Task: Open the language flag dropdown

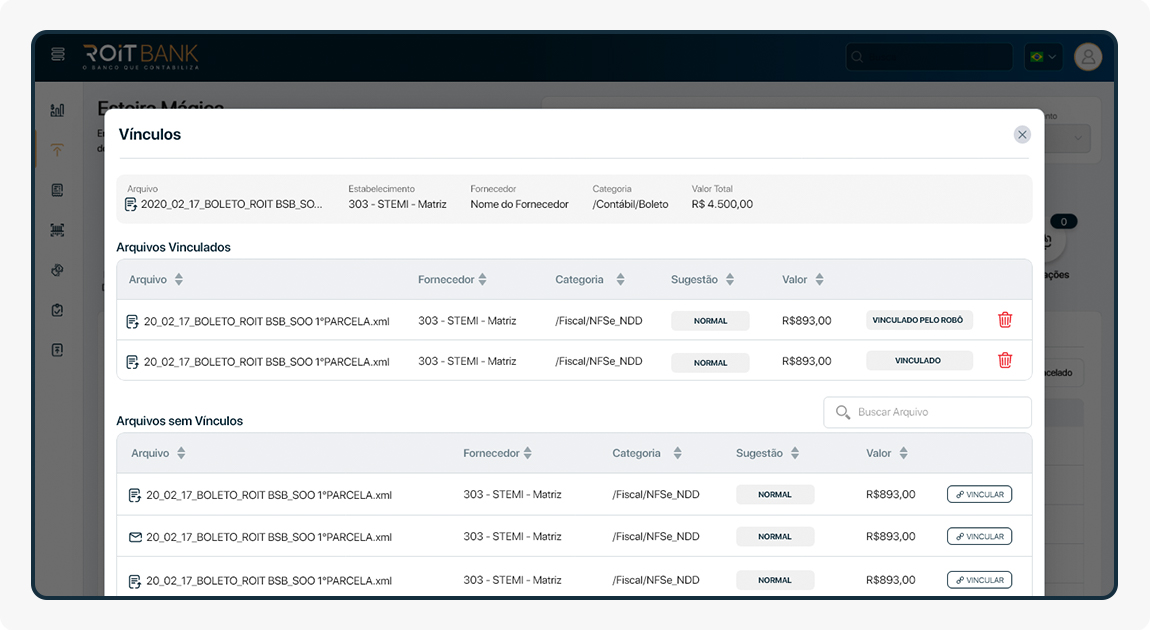Action: click(x=1042, y=56)
